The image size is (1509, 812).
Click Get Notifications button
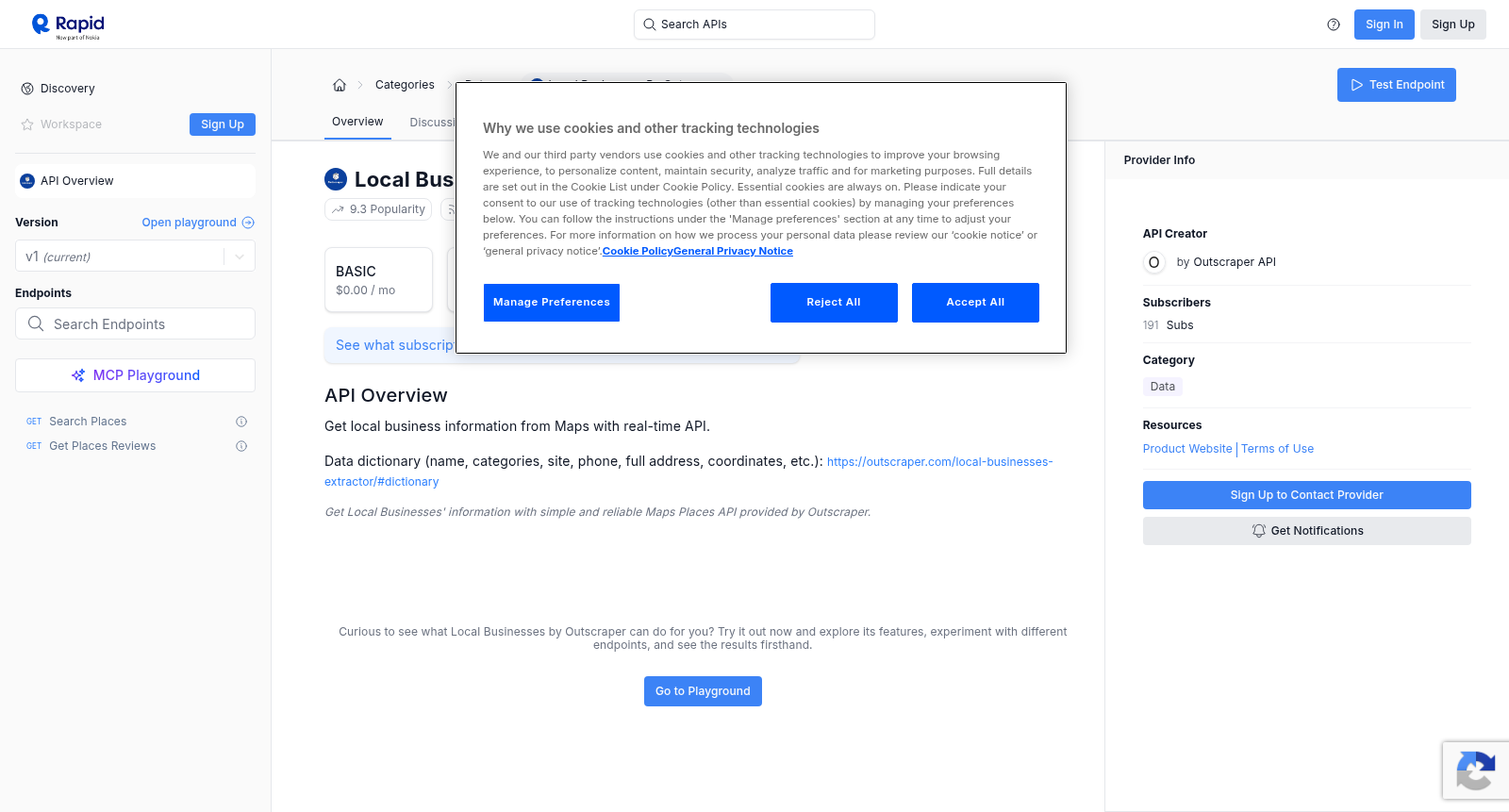click(x=1306, y=531)
